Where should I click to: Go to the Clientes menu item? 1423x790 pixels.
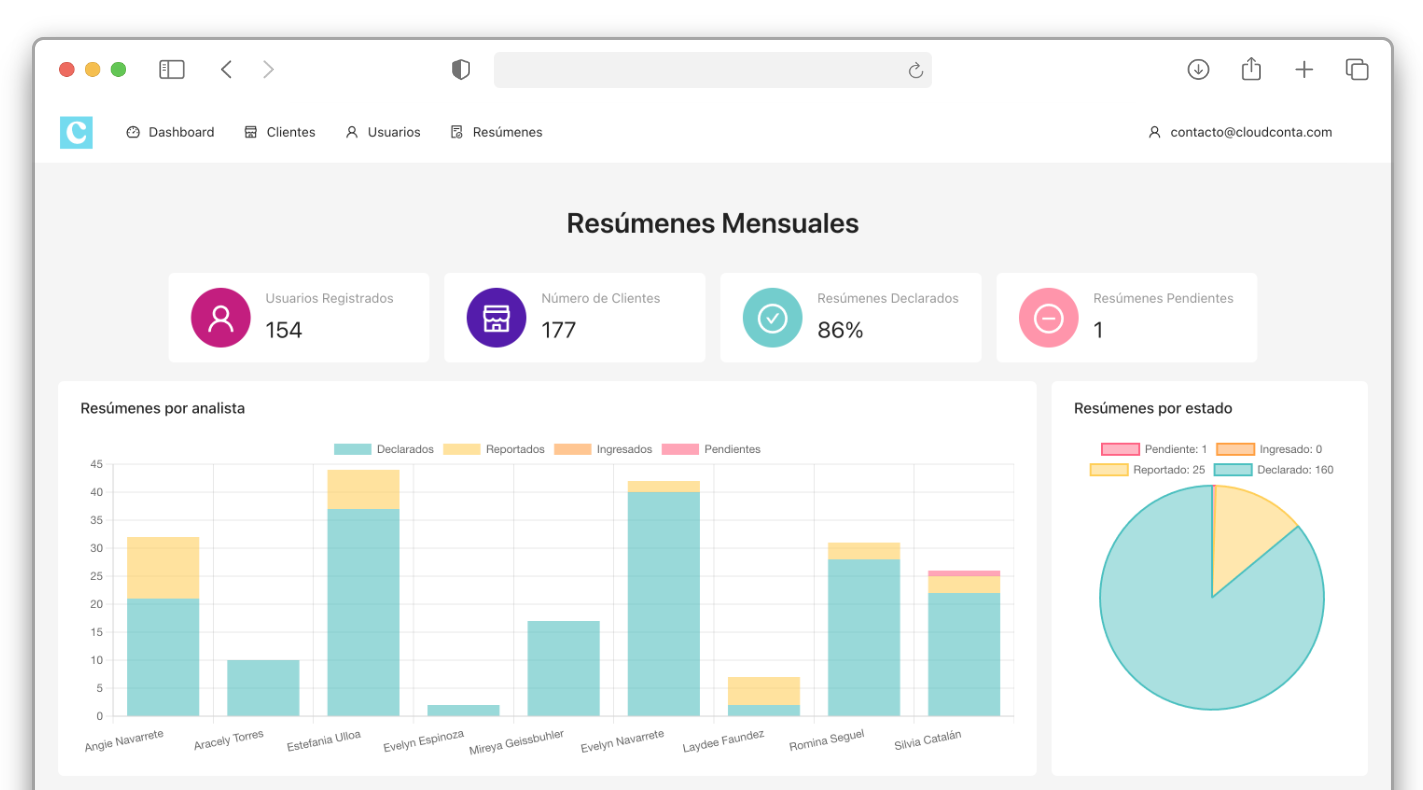280,132
